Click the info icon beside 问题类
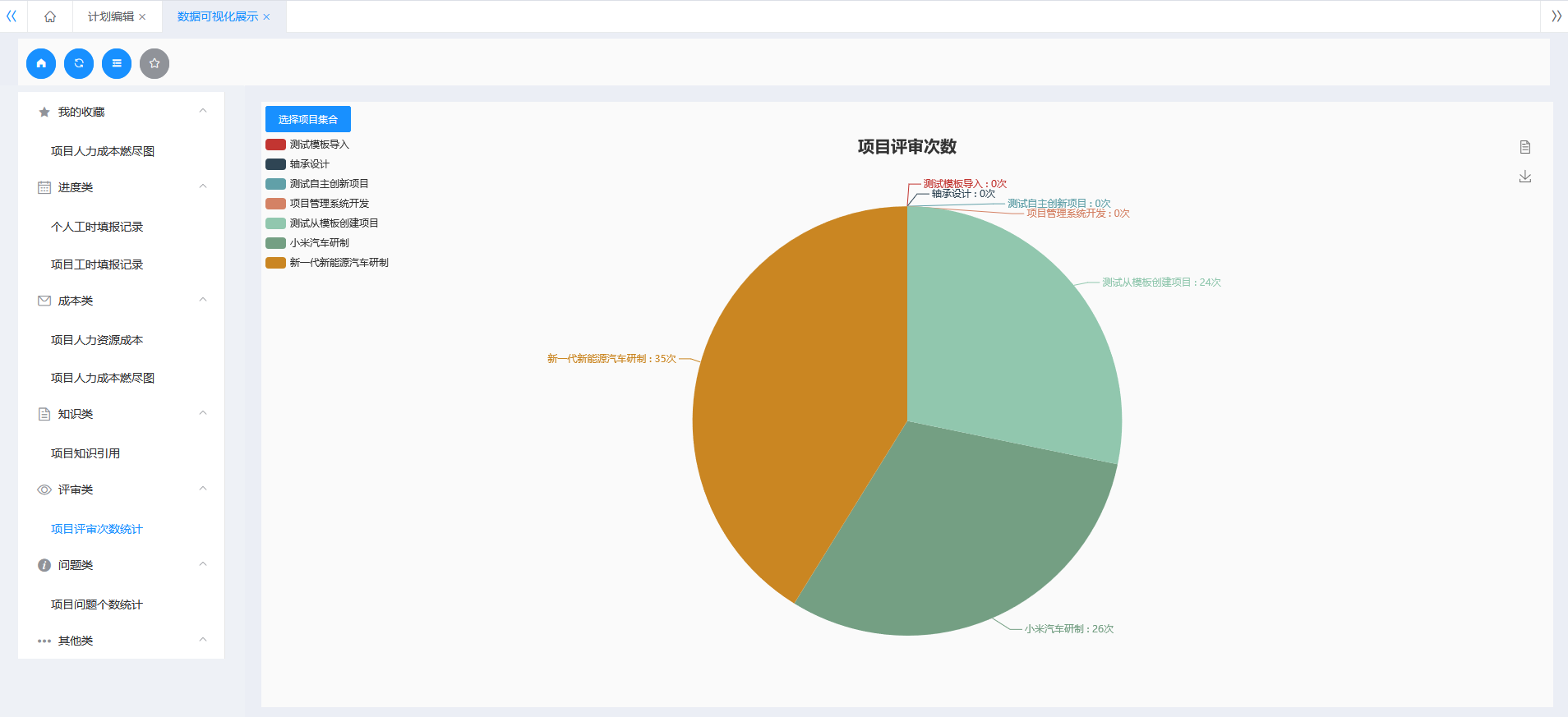Image resolution: width=1568 pixels, height=717 pixels. point(44,565)
